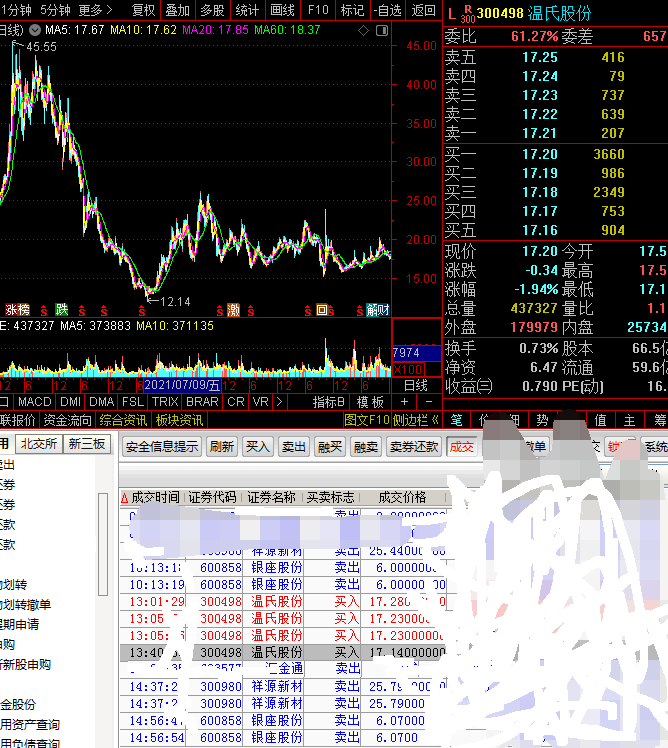Select the 14:56:54 银座股份 卖出 row
Screen dimensions: 668x748
point(283,738)
